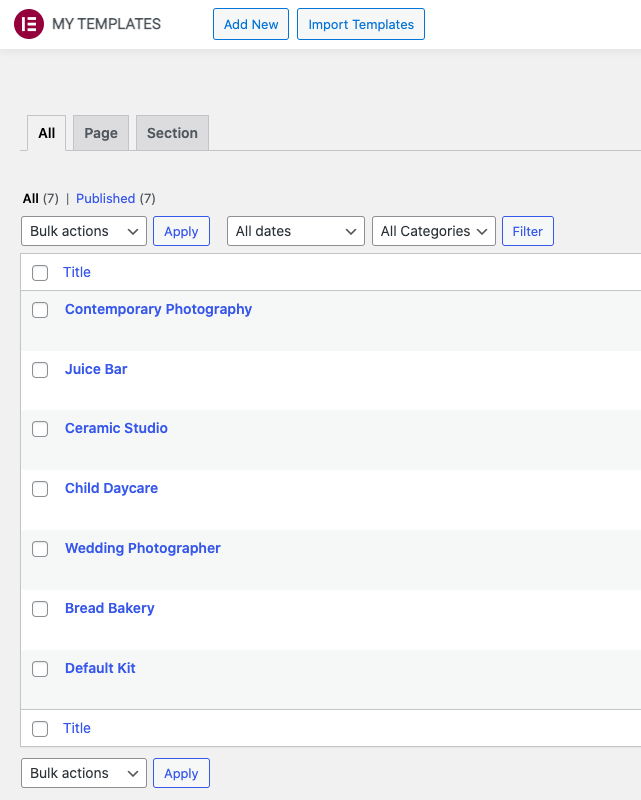The image size is (641, 800).
Task: Expand the bottom Bulk actions dropdown
Action: point(84,773)
